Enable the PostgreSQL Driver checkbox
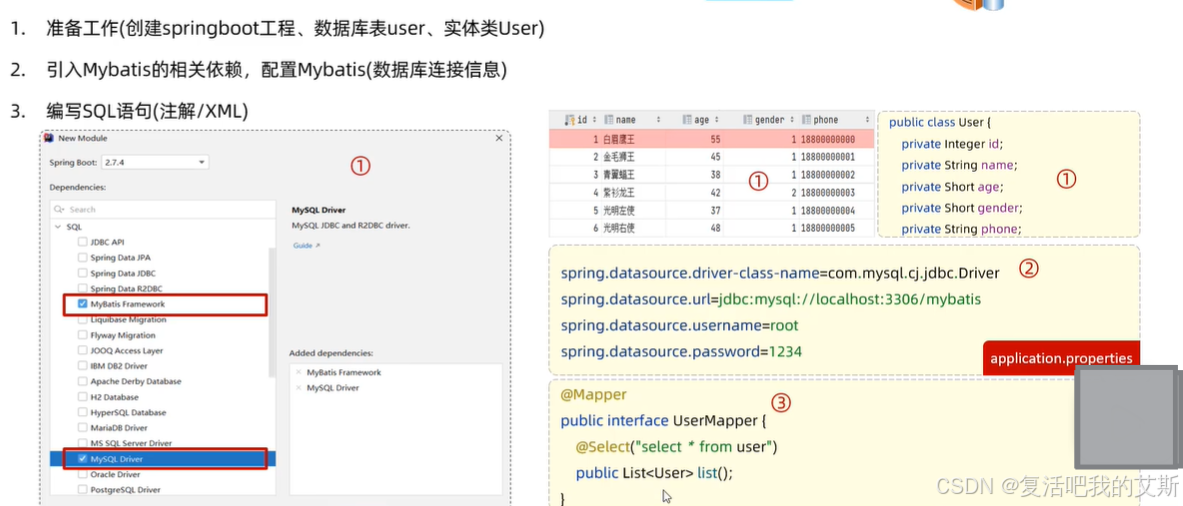This screenshot has height=506, width=1183. [x=83, y=489]
